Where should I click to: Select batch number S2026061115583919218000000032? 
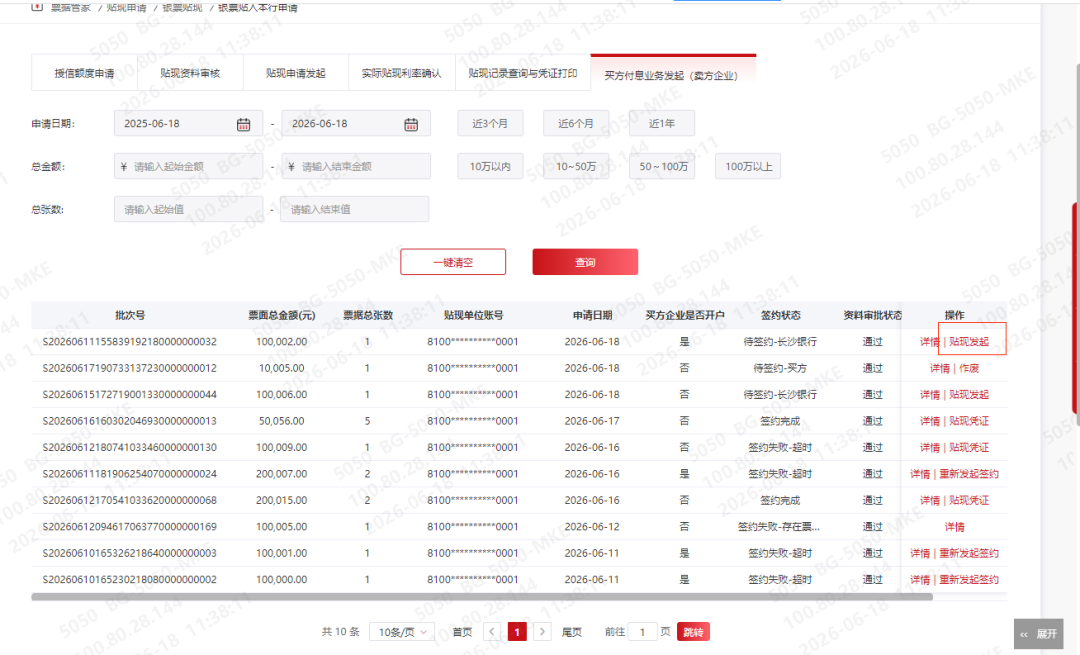tap(129, 342)
